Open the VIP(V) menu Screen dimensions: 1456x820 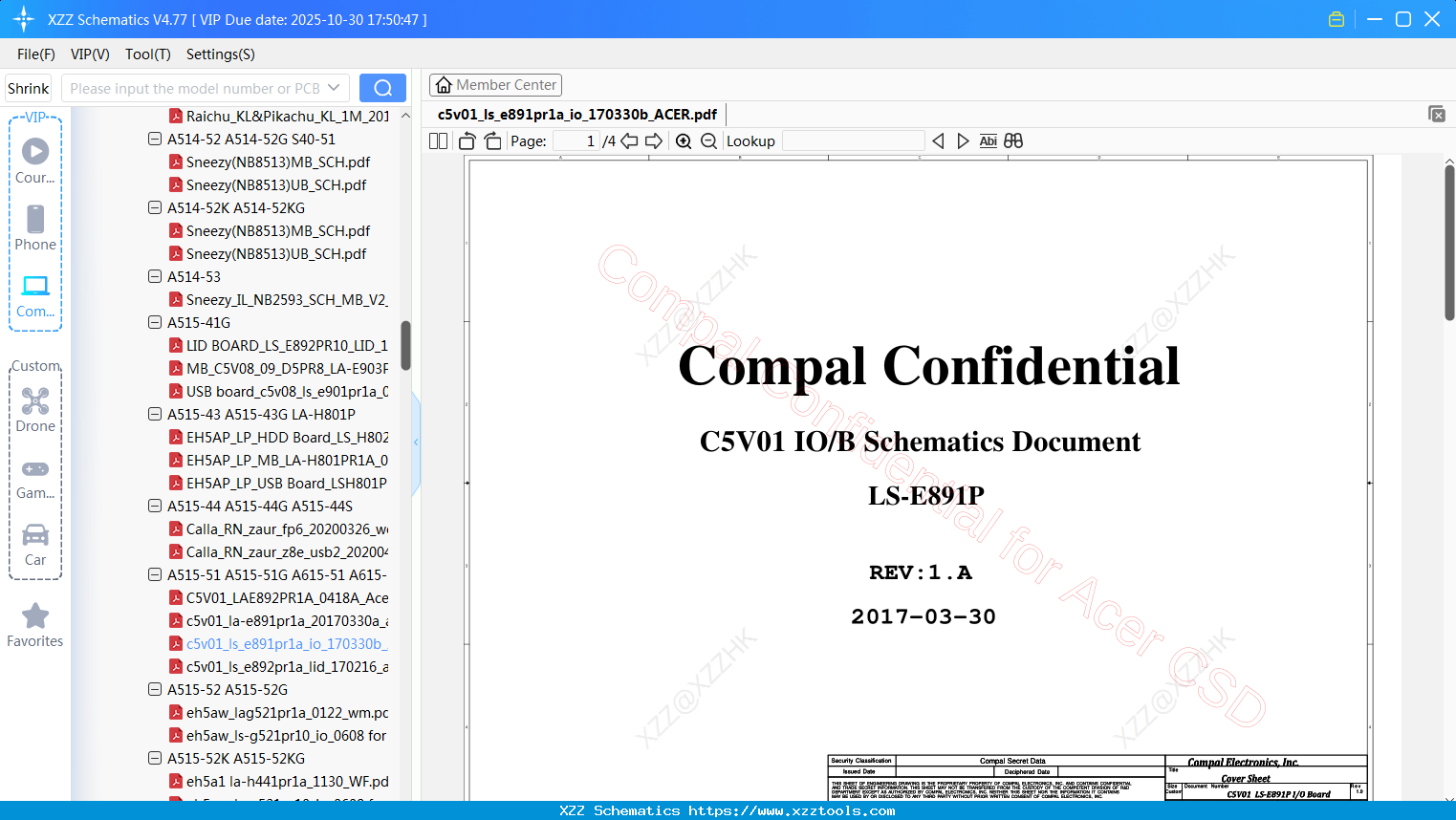[x=90, y=54]
